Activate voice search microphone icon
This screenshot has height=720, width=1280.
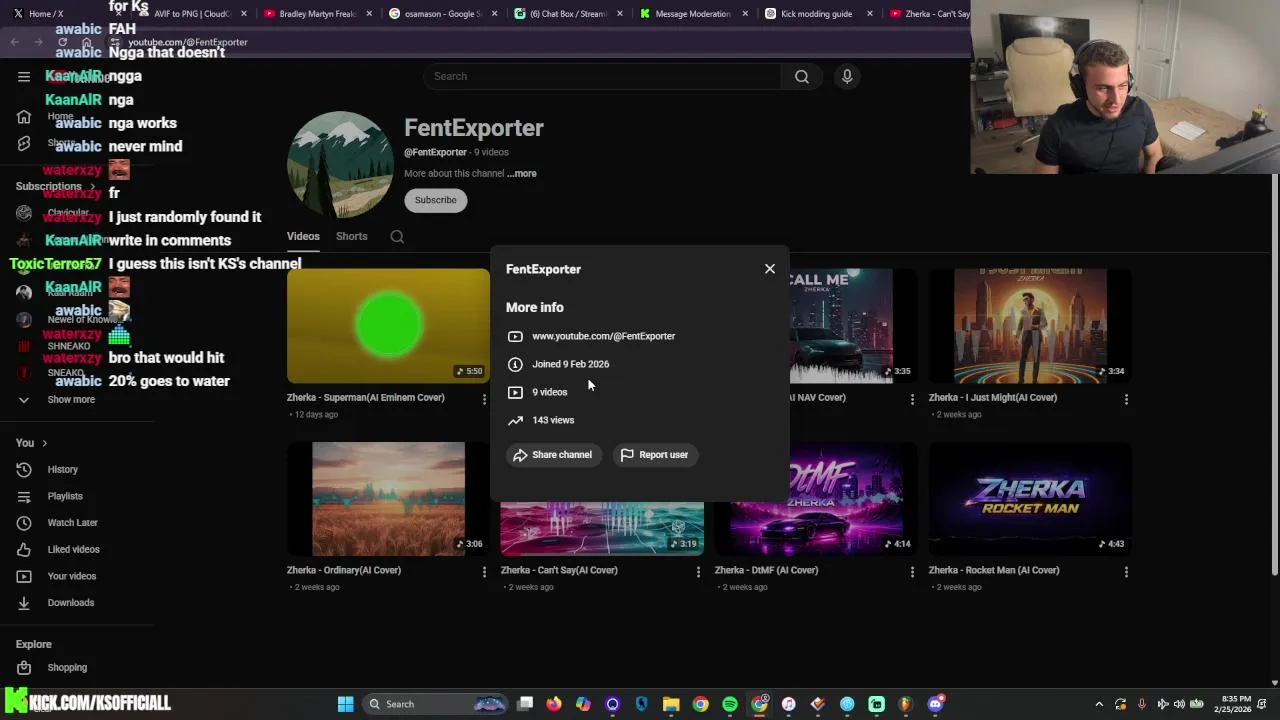tap(847, 76)
